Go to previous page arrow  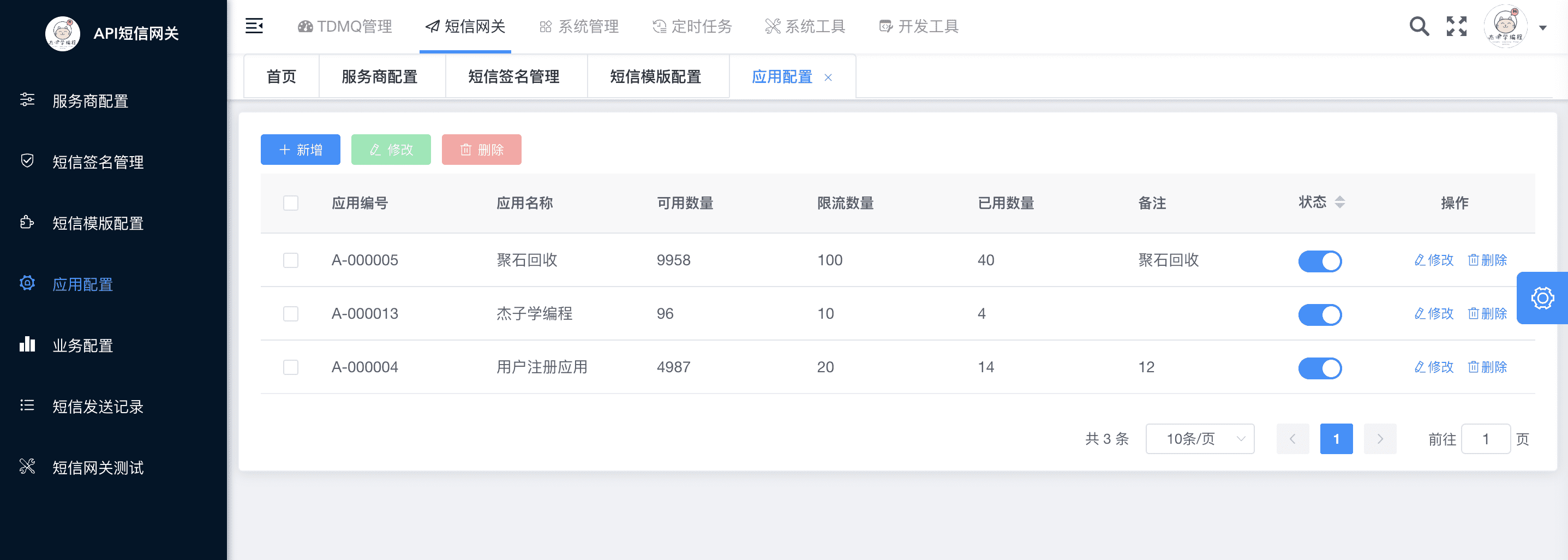click(x=1292, y=439)
